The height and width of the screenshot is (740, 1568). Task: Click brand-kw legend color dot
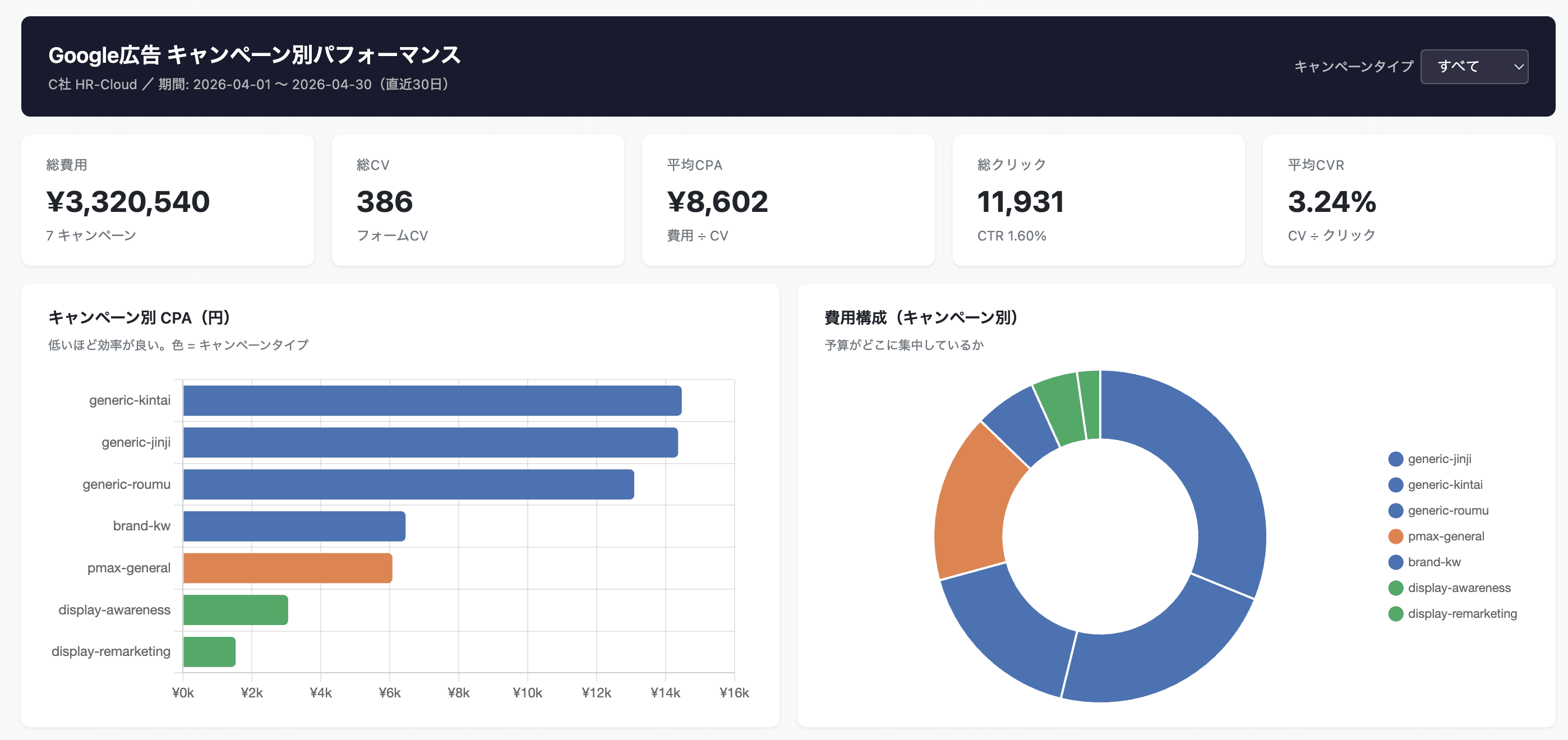[x=1396, y=562]
